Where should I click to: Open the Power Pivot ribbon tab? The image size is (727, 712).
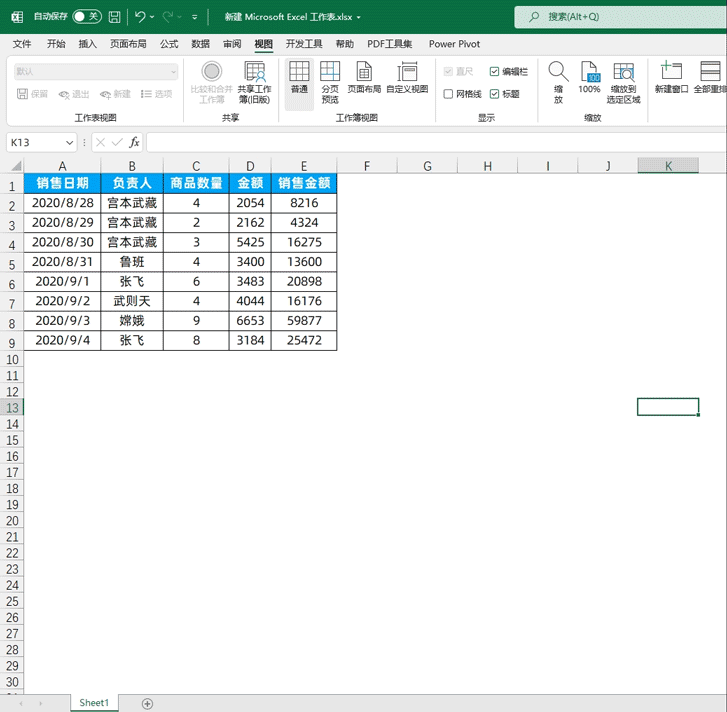click(x=454, y=44)
